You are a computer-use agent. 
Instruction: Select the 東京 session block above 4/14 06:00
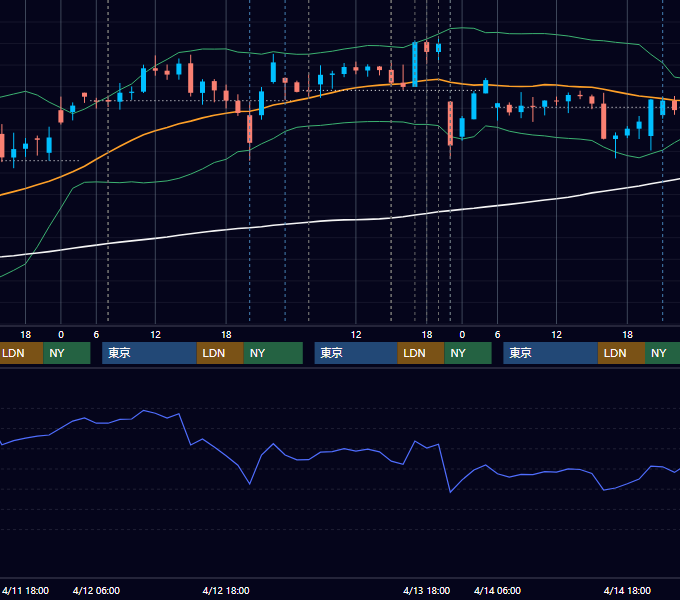tap(550, 353)
